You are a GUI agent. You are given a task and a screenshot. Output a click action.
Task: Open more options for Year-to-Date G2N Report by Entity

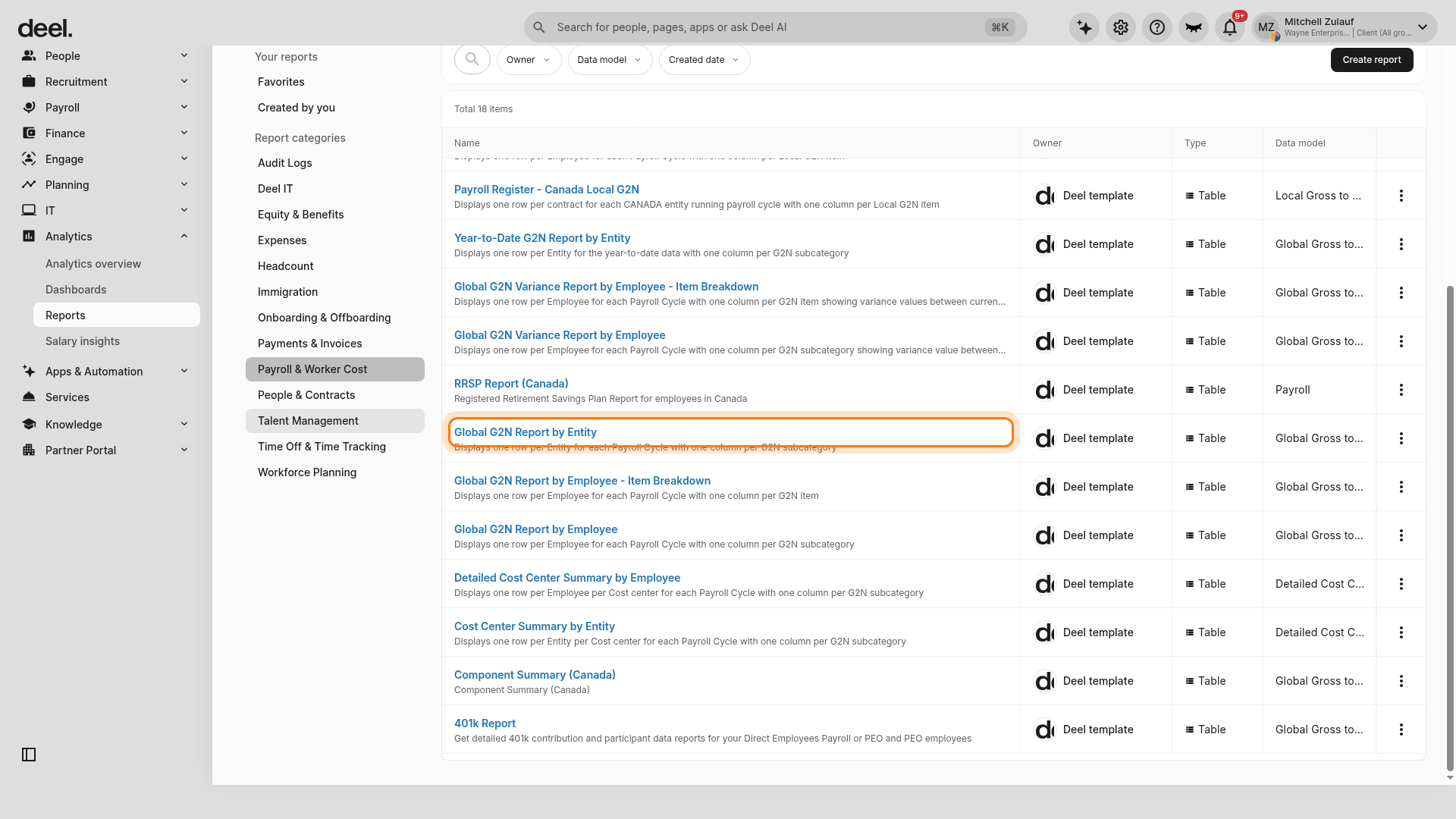click(1401, 244)
